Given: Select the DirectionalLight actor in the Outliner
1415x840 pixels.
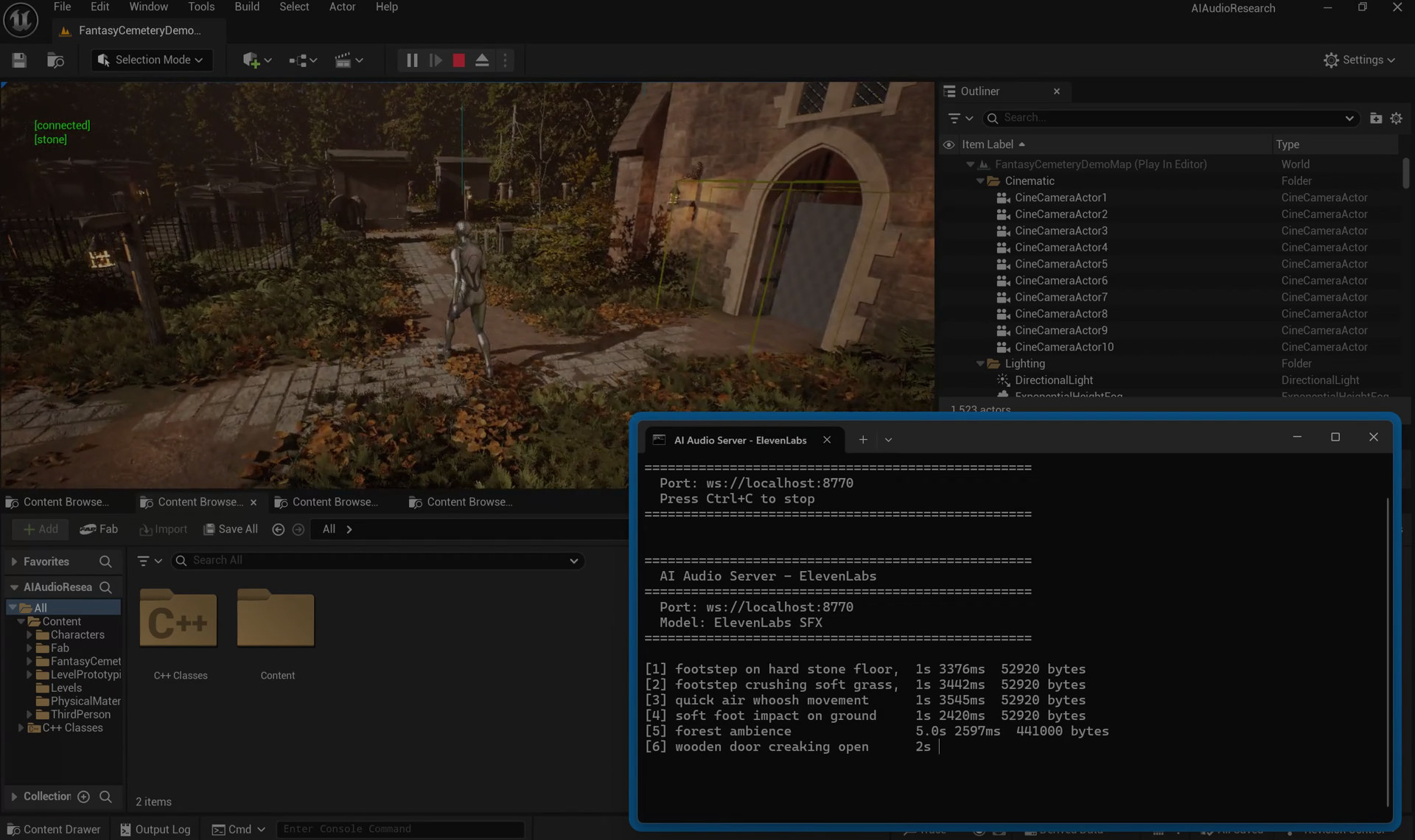Looking at the screenshot, I should click(x=1053, y=380).
